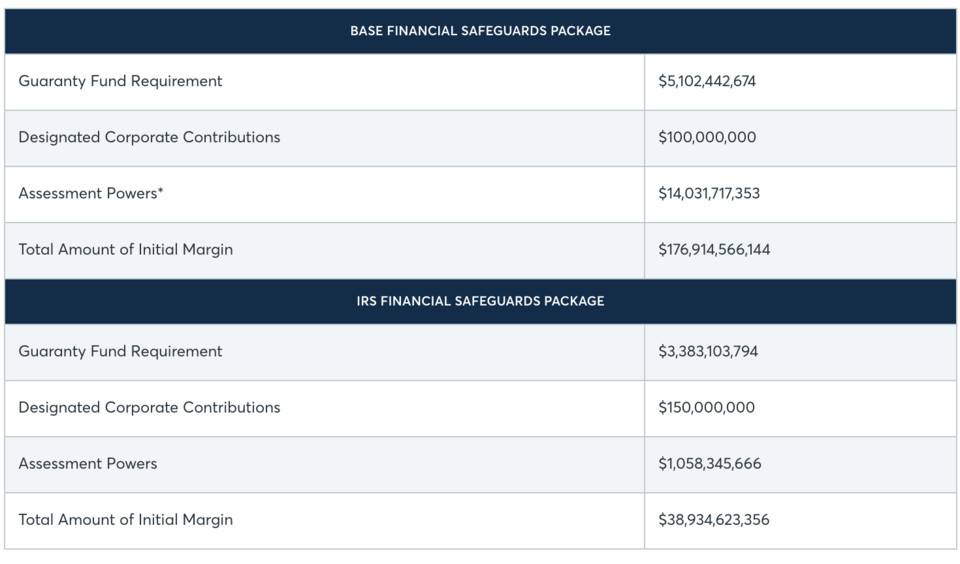Select the $14,031,717,353 assessment powers value
The height and width of the screenshot is (564, 960).
click(x=709, y=193)
